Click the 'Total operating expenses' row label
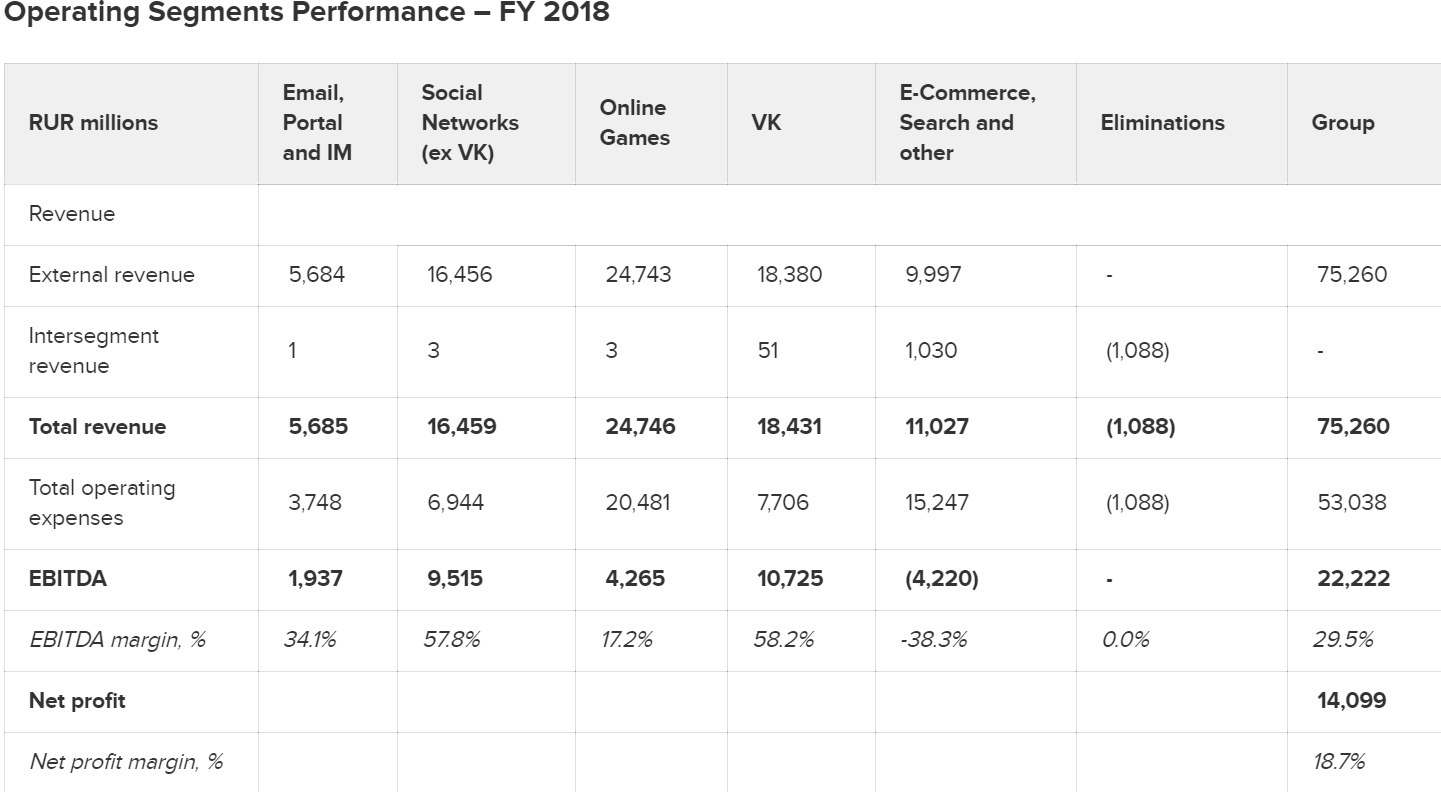The image size is (1441, 792). click(102, 503)
